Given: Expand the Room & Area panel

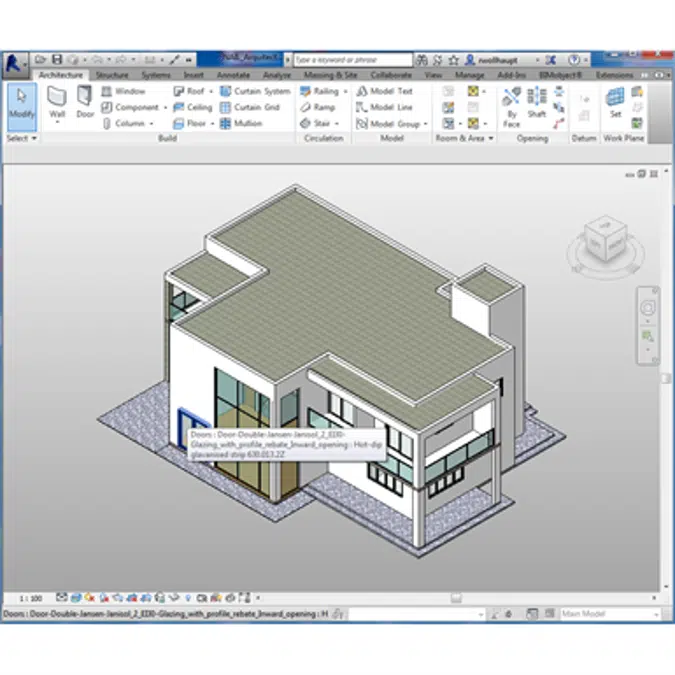Looking at the screenshot, I should click(x=464, y=138).
